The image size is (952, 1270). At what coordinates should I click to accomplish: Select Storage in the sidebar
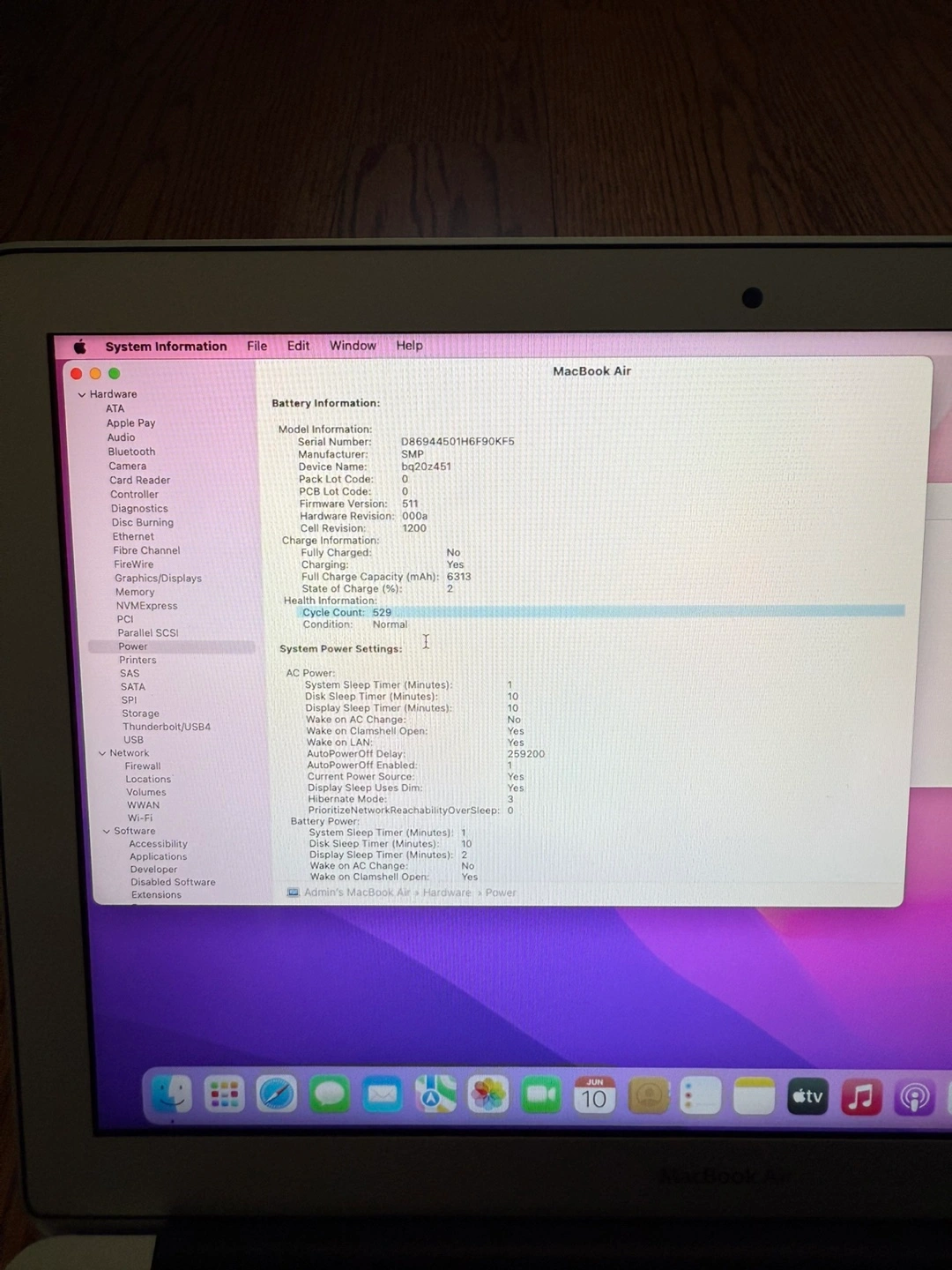point(141,713)
